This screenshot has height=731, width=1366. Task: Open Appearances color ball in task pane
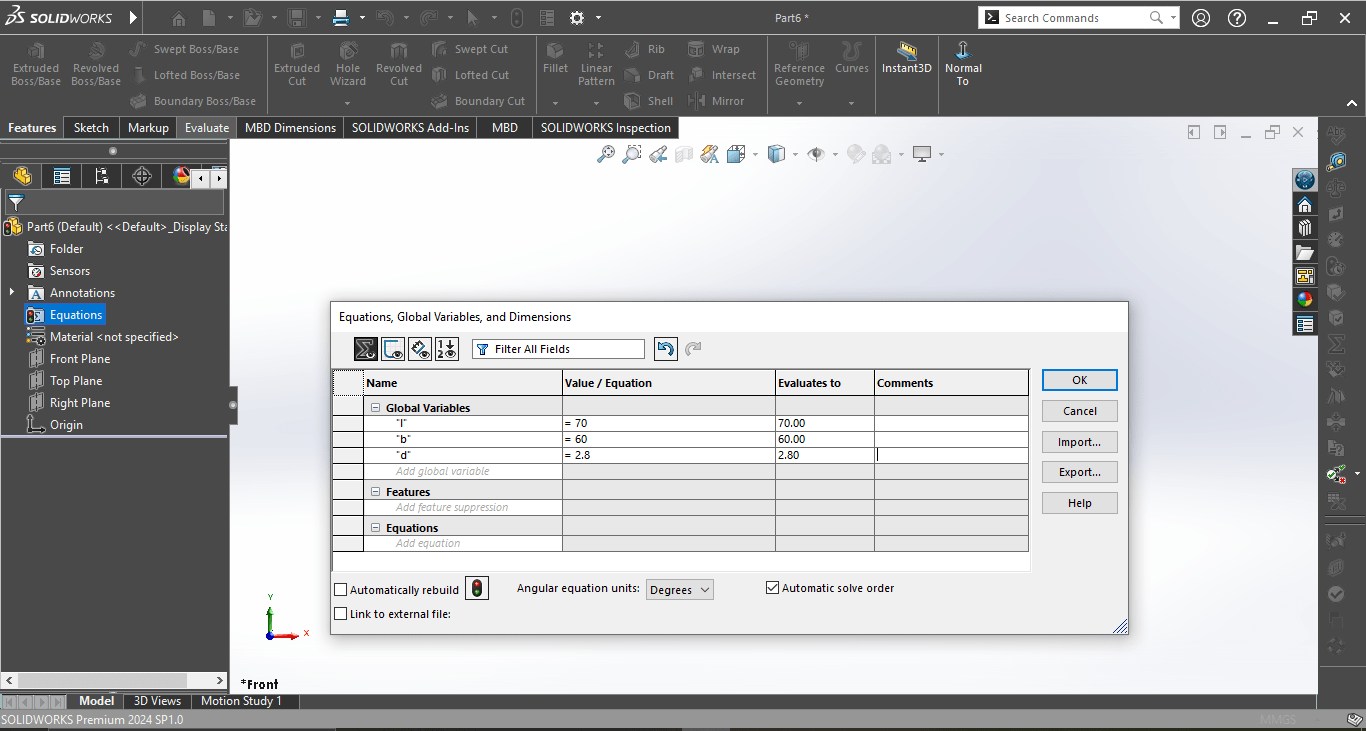[1304, 299]
